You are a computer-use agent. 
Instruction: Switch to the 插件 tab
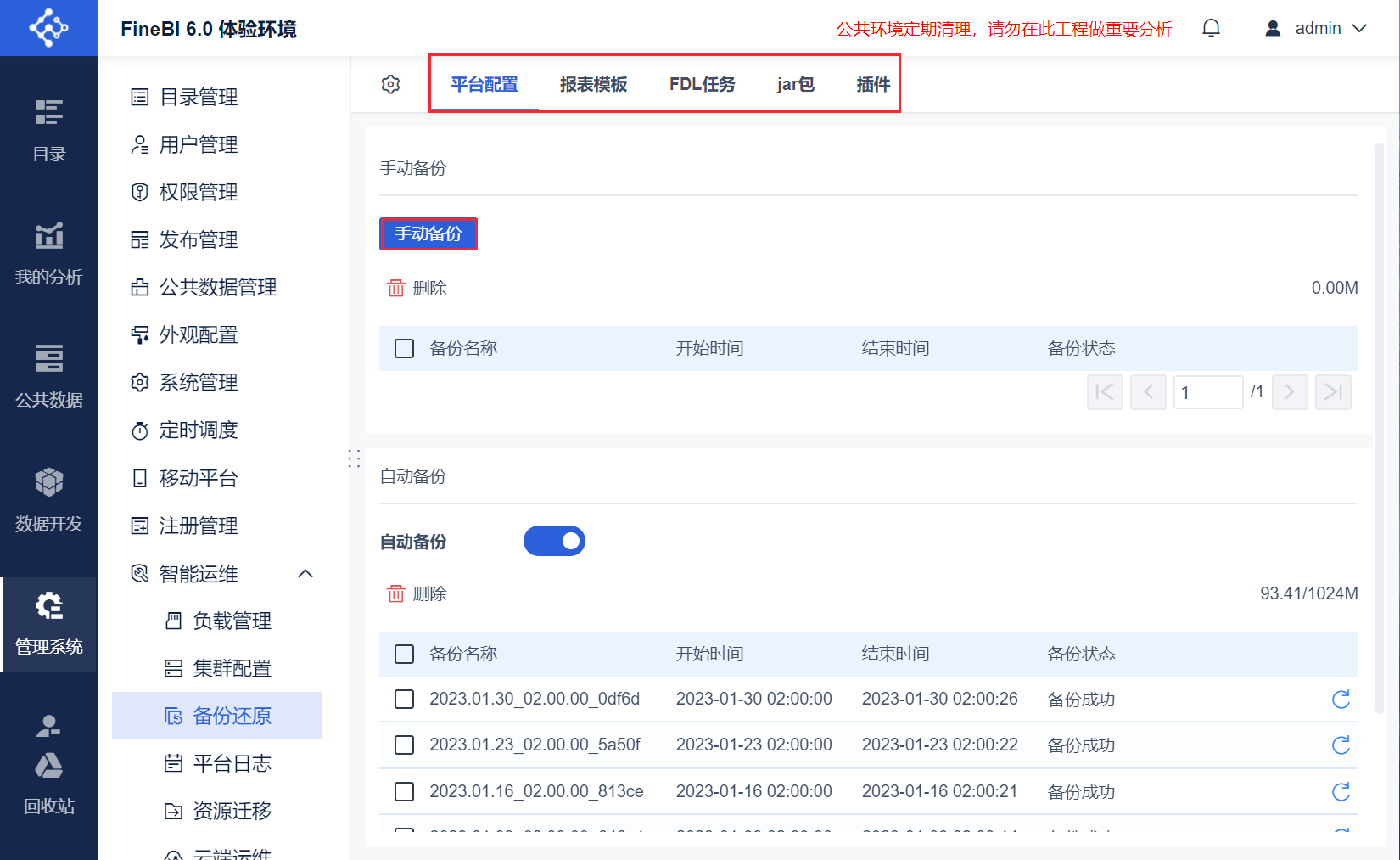click(873, 84)
